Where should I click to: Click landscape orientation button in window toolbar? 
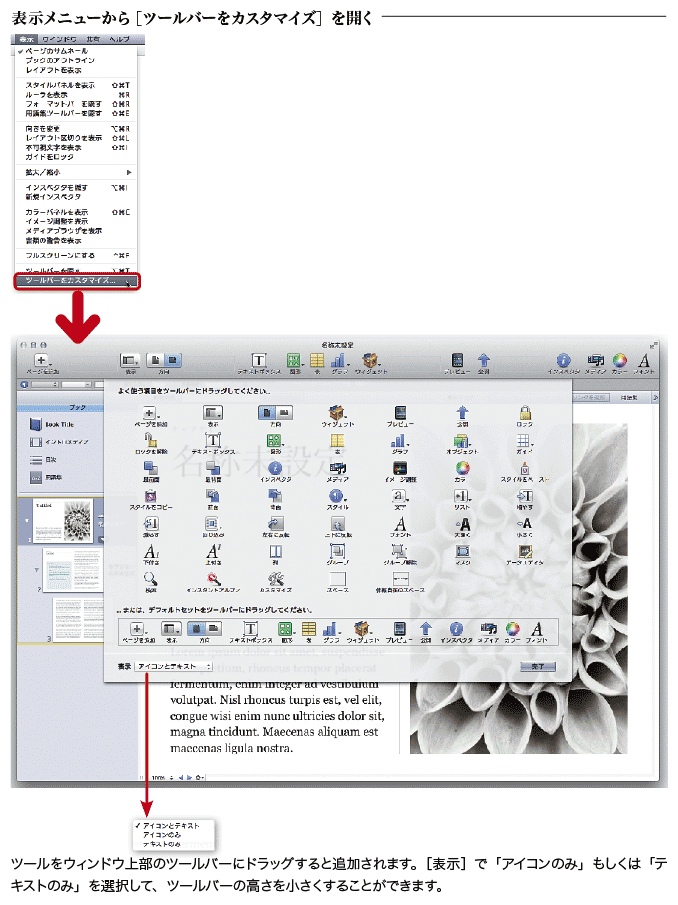coord(173,361)
